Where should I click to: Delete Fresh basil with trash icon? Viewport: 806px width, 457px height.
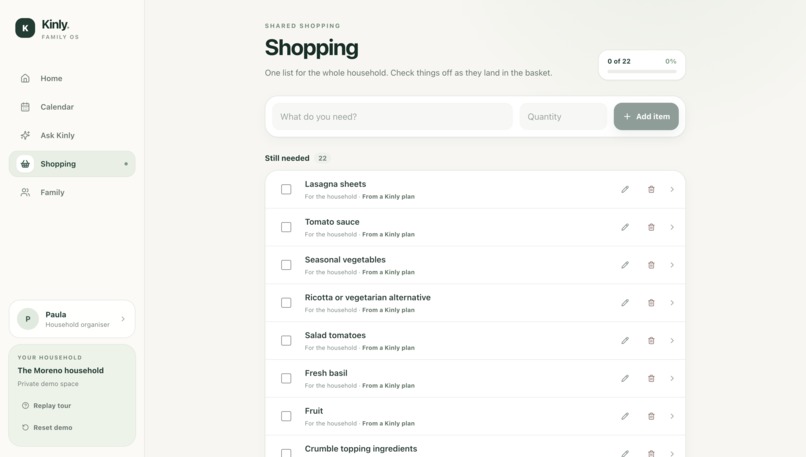click(651, 378)
